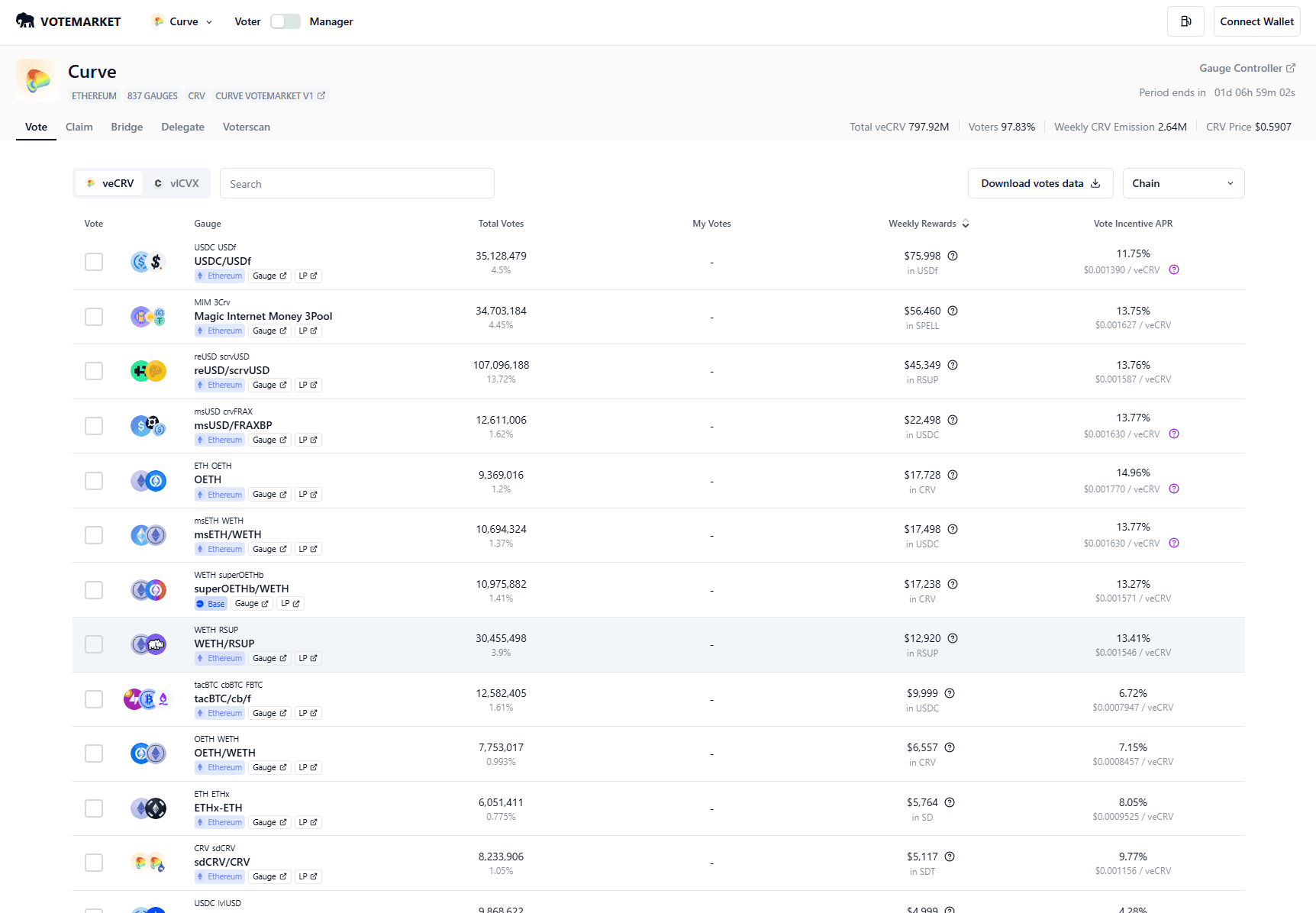1316x913 pixels.
Task: Click the Base chain tag on superOETHb/WETH
Action: (211, 604)
